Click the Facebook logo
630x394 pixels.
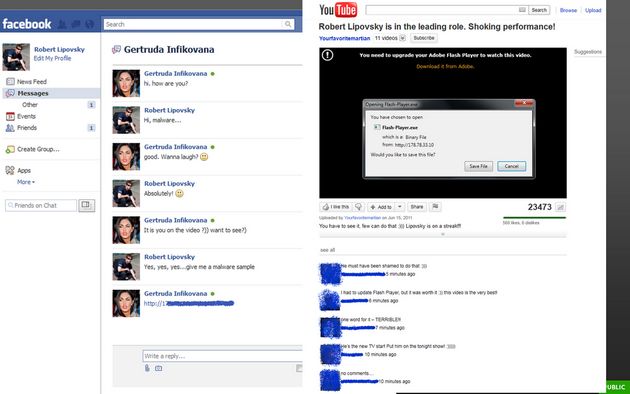[27, 24]
